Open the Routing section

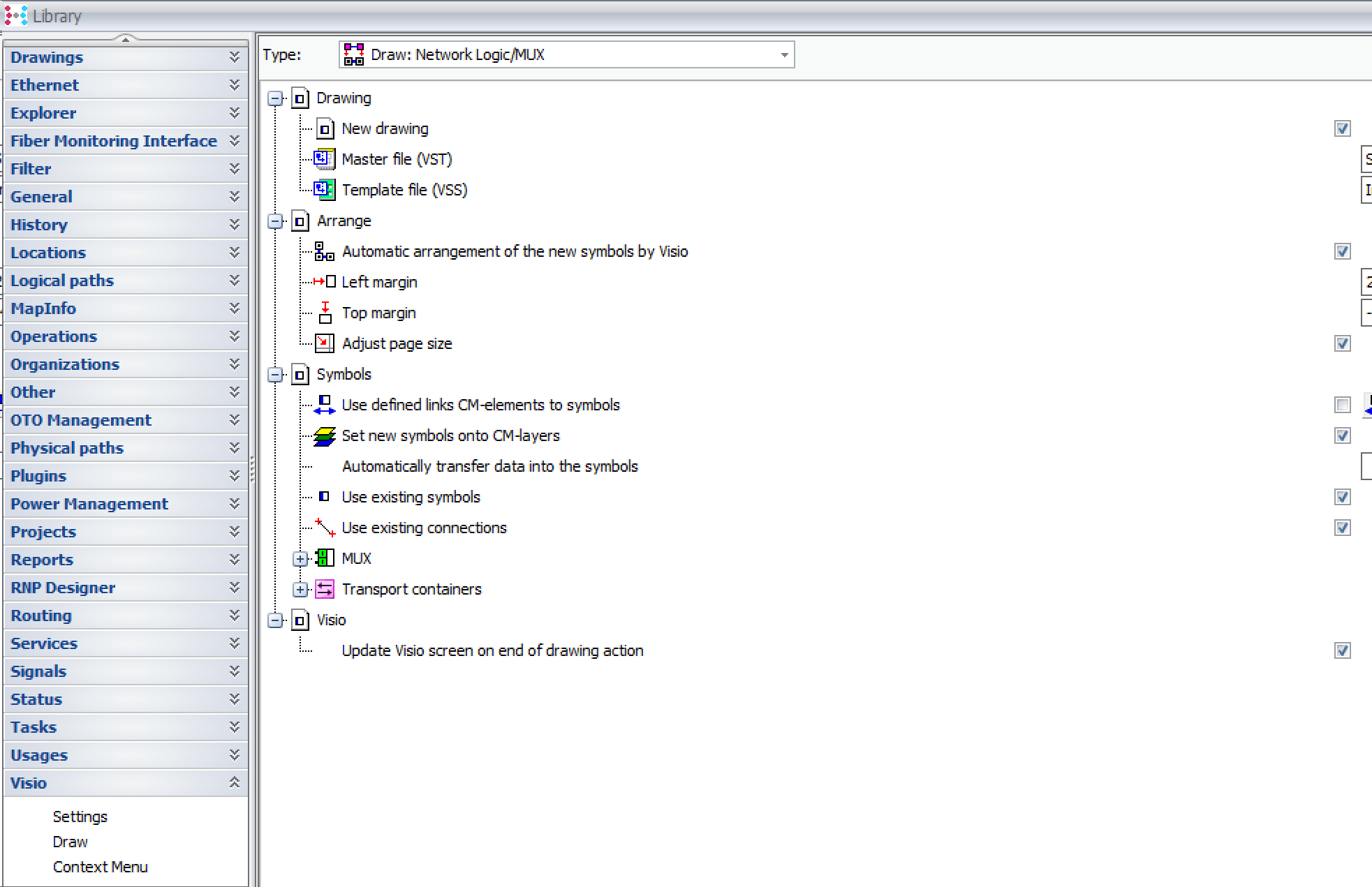(126, 616)
